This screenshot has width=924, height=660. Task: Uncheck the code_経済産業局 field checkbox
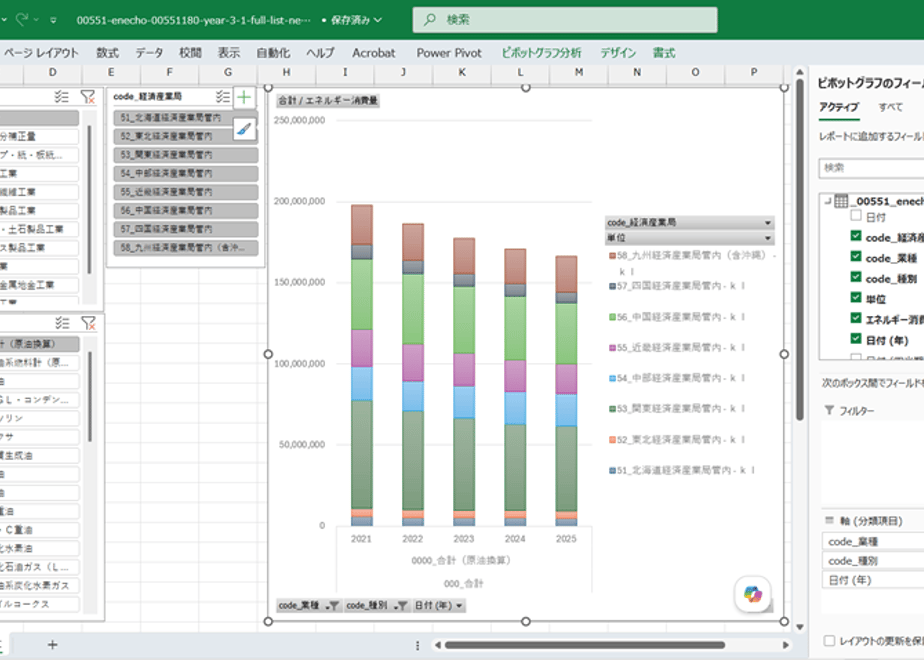856,236
